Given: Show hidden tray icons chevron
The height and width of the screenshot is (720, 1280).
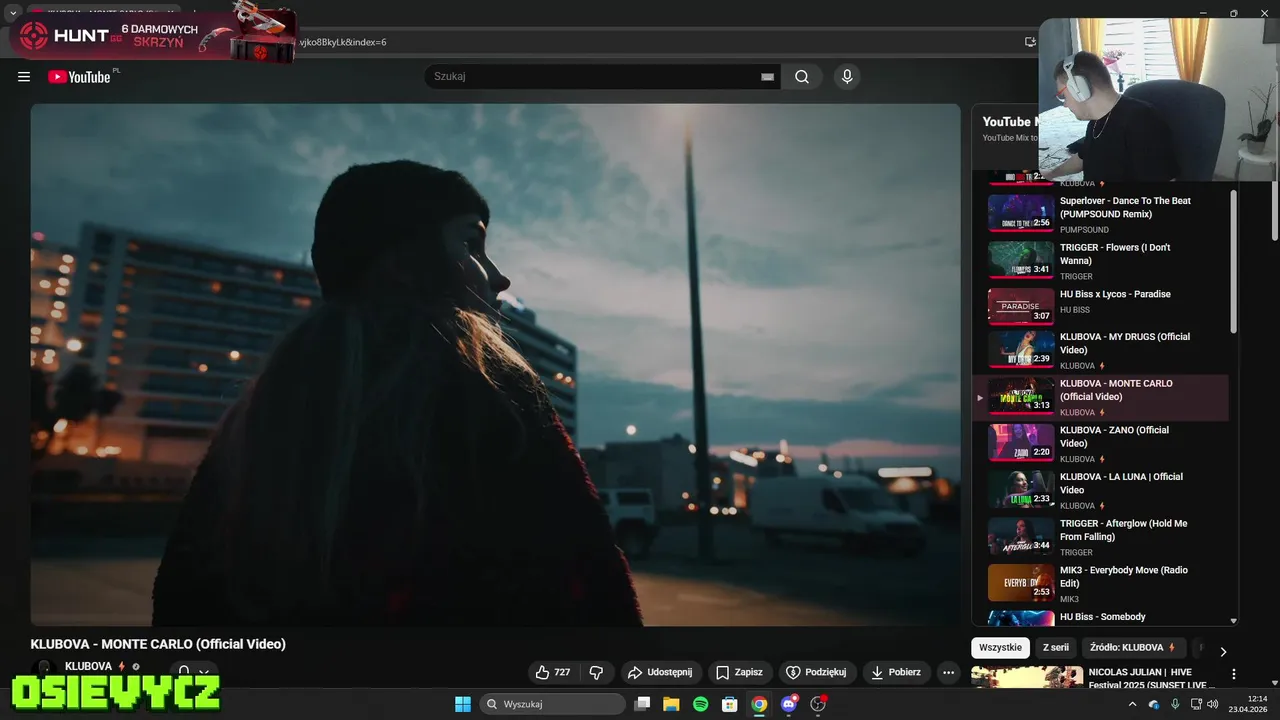Looking at the screenshot, I should [1133, 704].
